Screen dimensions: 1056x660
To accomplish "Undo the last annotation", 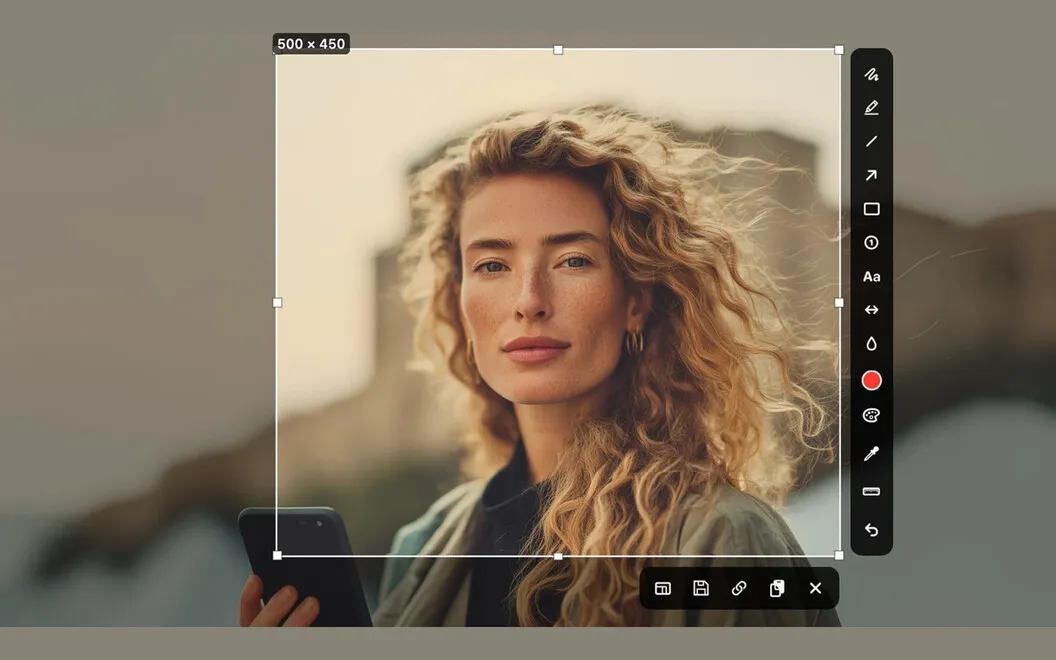I will coord(871,530).
